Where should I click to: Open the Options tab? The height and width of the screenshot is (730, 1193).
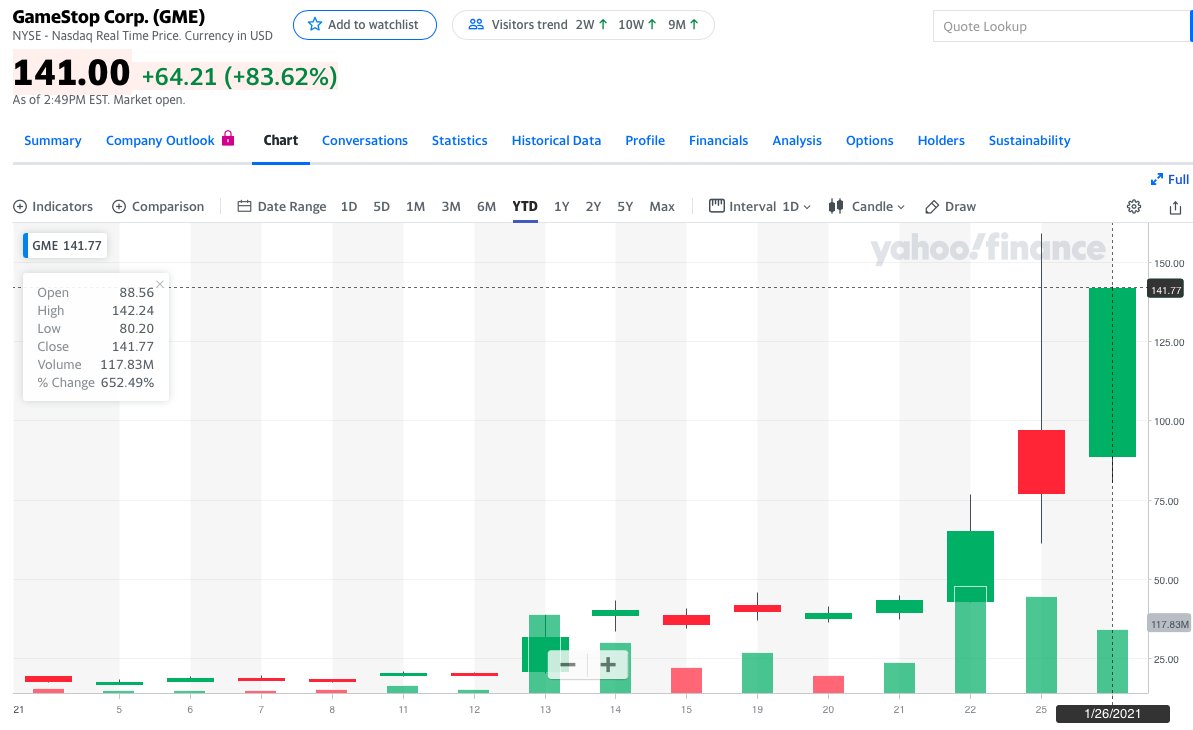(x=870, y=141)
